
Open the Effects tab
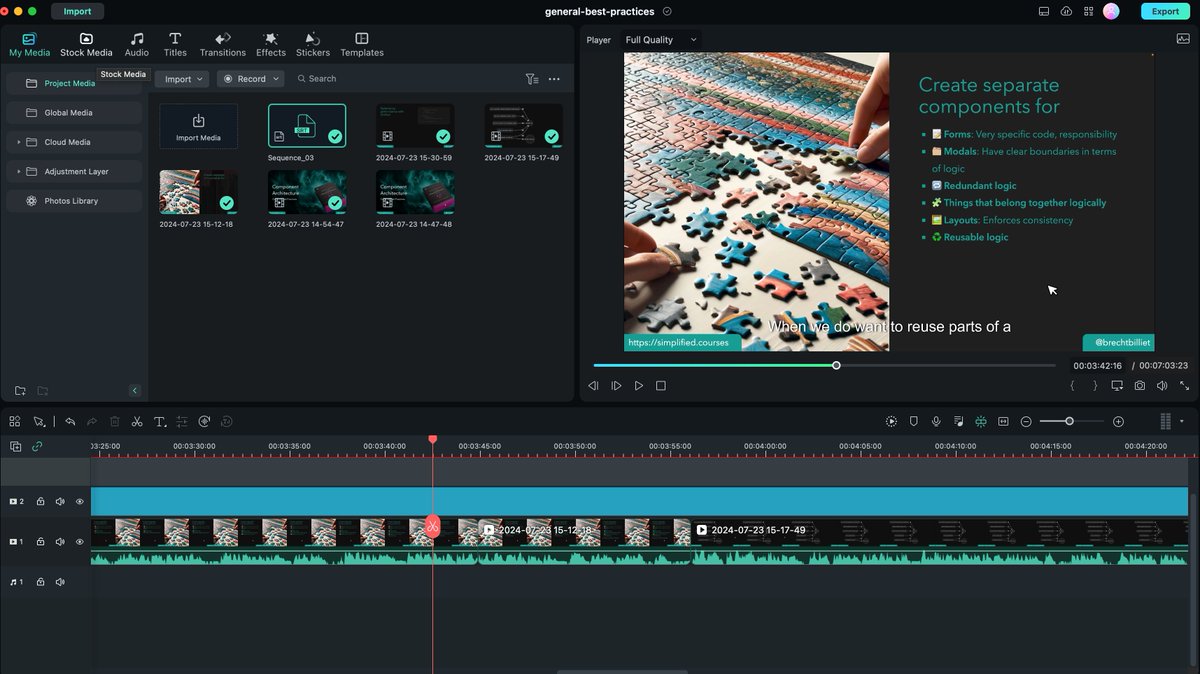[x=271, y=44]
